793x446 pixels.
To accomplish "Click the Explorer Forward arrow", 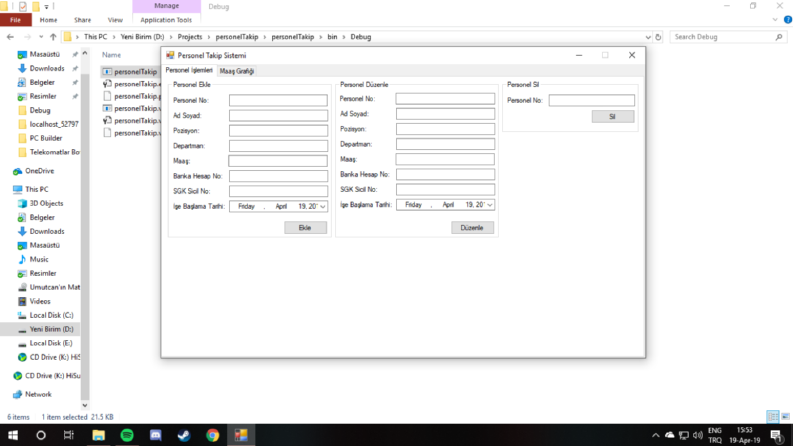I will click(27, 37).
